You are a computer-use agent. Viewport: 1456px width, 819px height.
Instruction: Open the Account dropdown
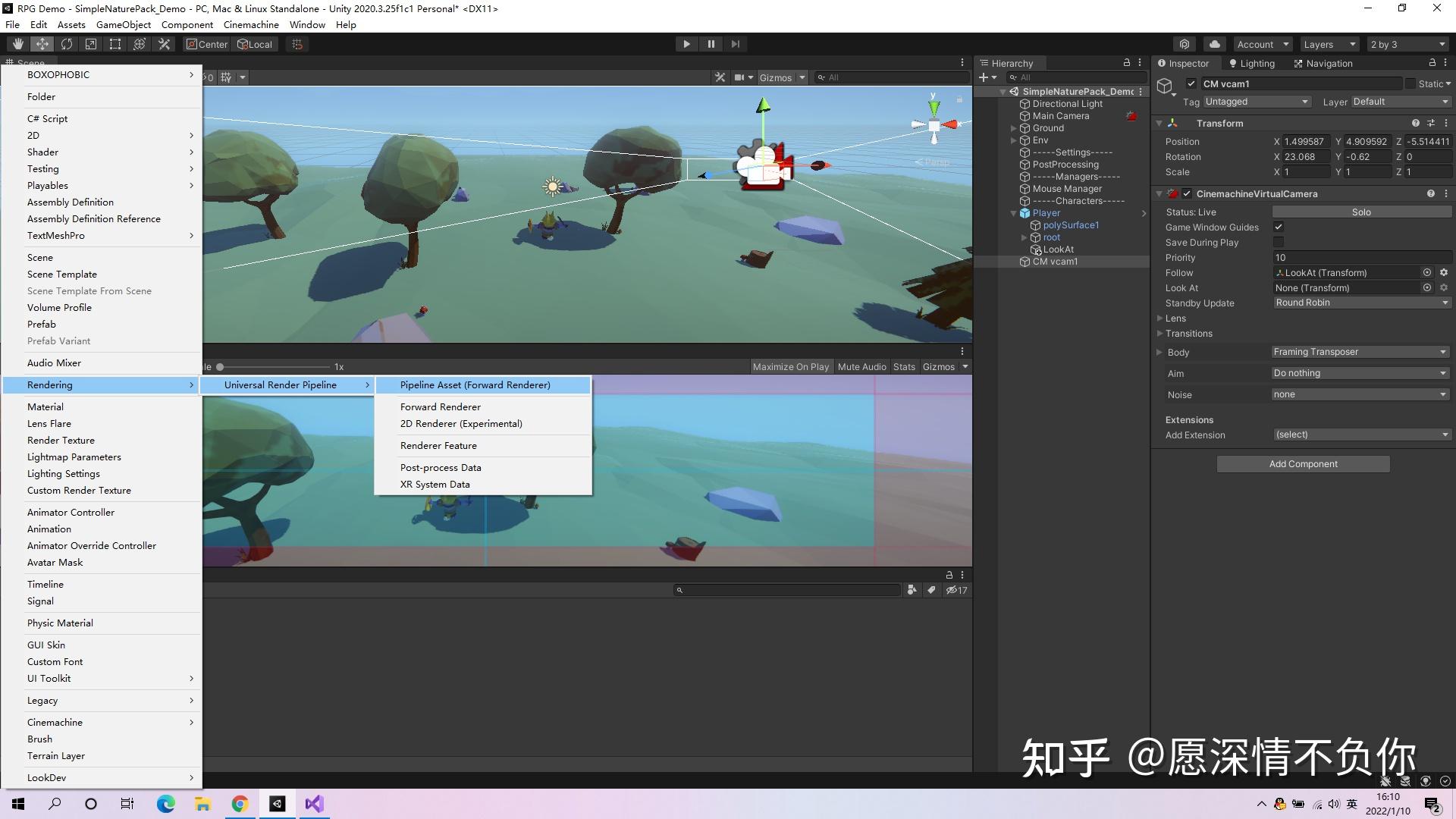(1263, 44)
